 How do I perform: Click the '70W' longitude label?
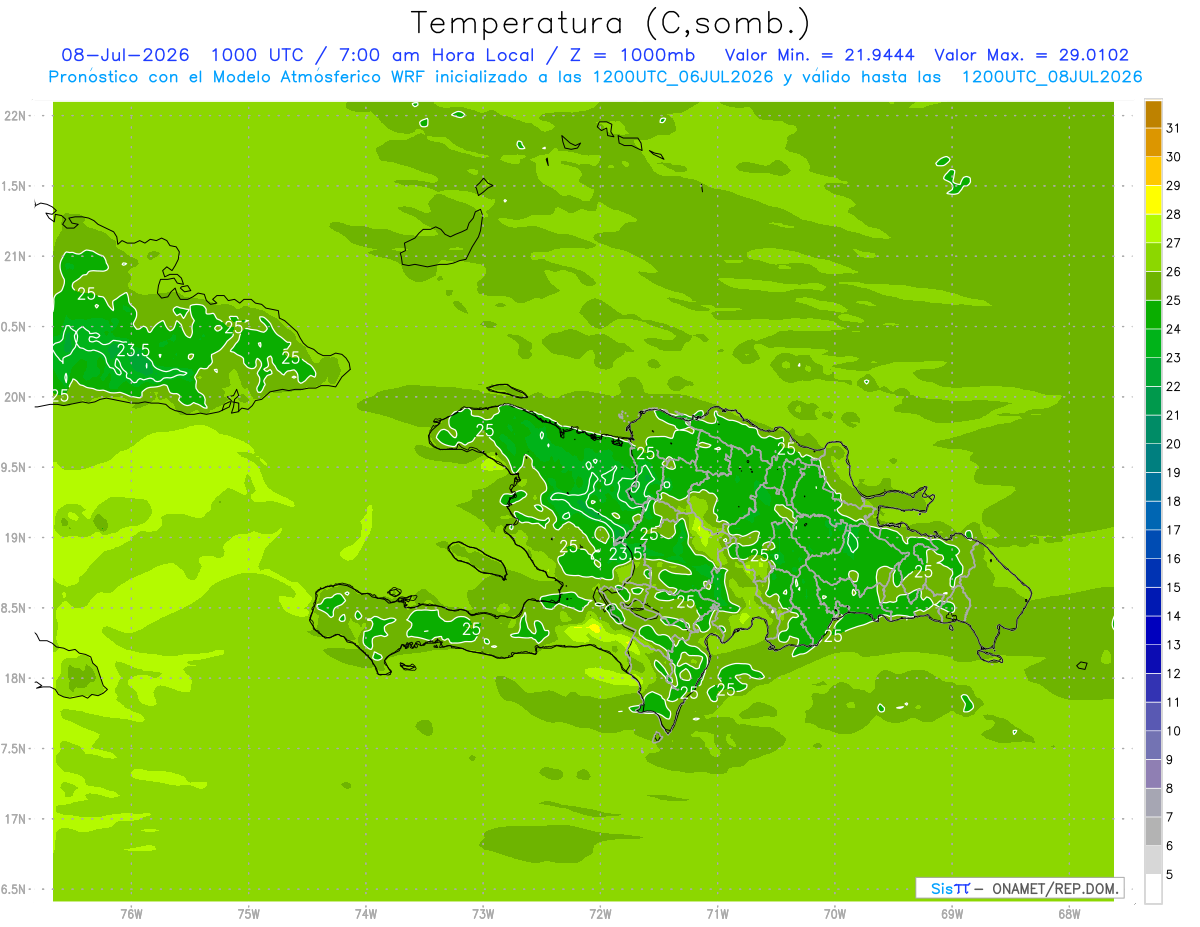pyautogui.click(x=835, y=914)
